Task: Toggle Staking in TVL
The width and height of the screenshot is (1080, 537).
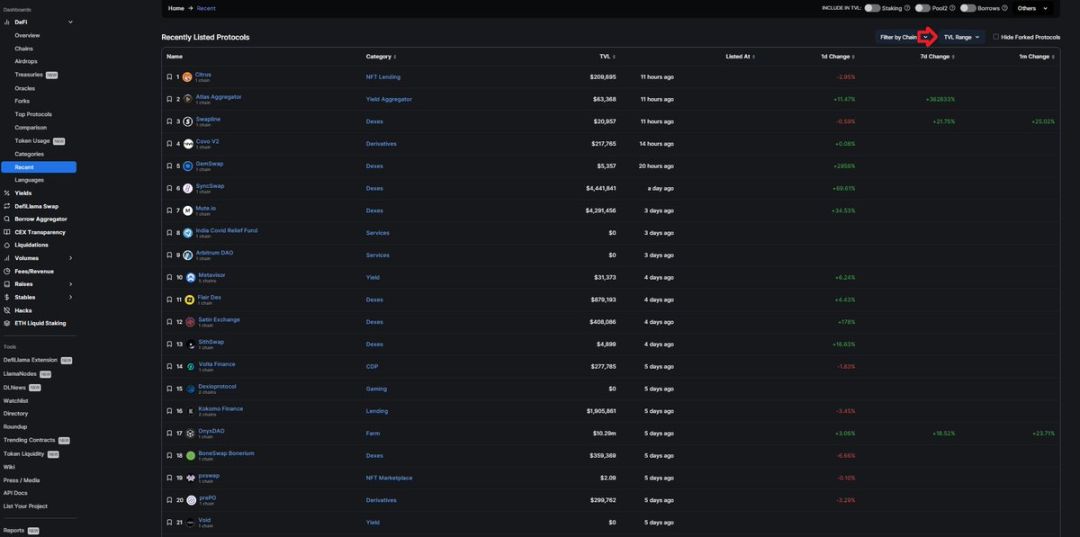Action: (x=872, y=8)
